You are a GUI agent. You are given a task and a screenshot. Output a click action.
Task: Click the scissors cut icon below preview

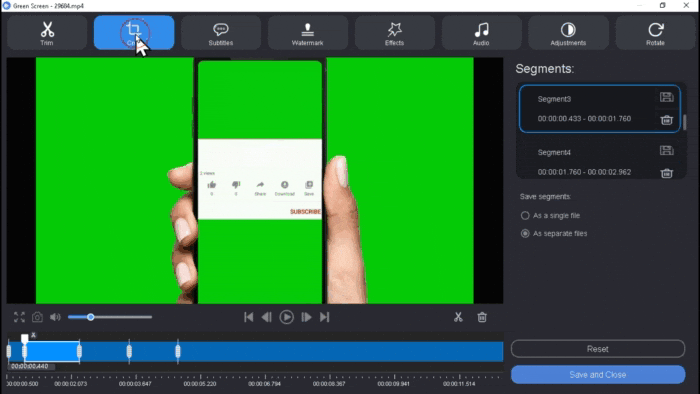[458, 317]
